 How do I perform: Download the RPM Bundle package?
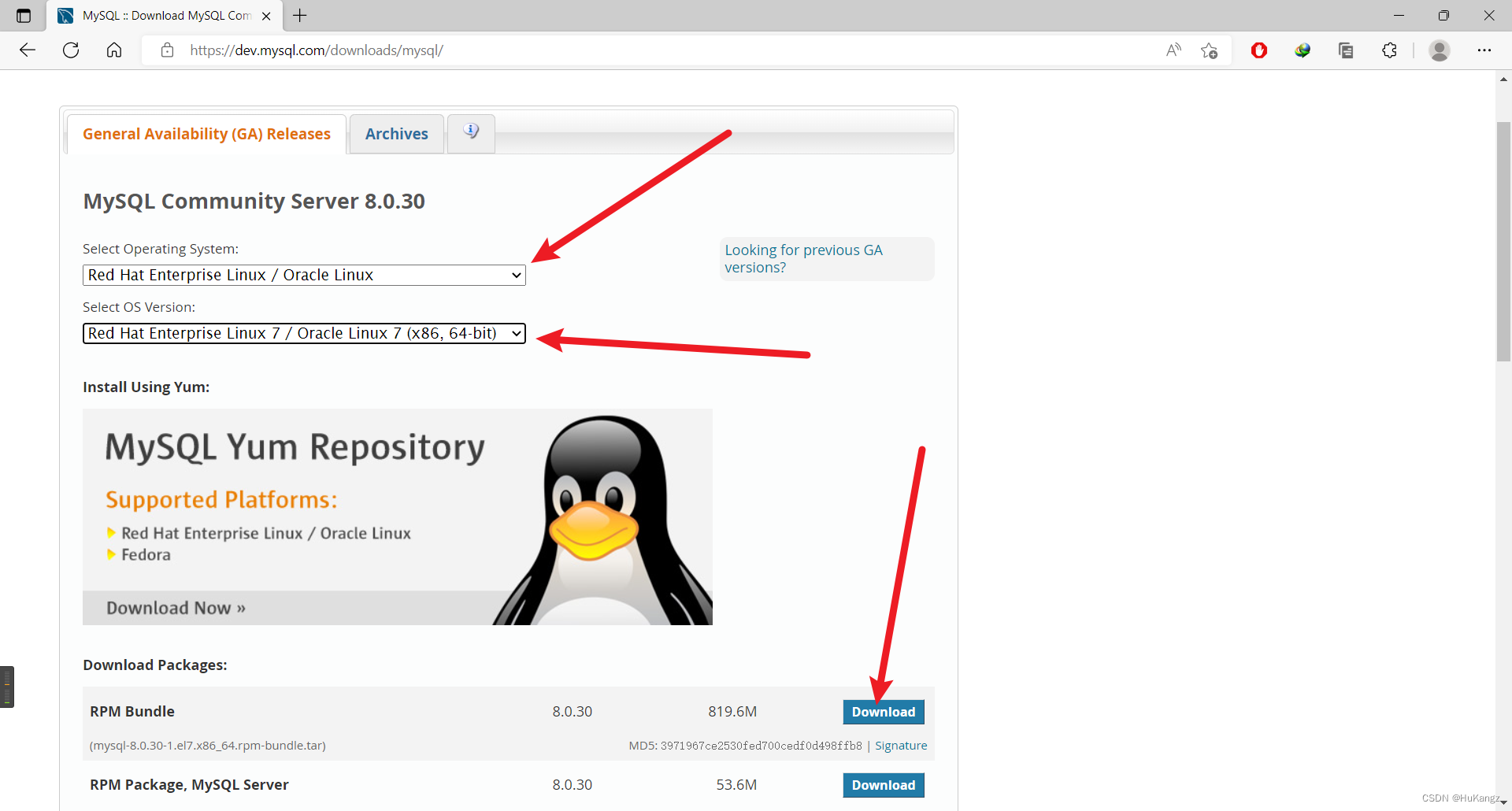click(884, 712)
